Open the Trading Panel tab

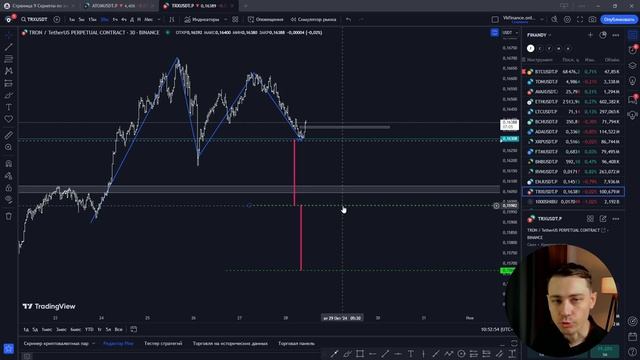click(x=297, y=344)
